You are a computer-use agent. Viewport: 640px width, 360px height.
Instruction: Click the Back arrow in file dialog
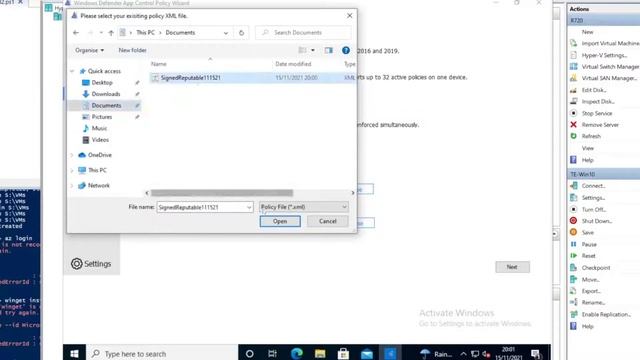click(x=76, y=33)
